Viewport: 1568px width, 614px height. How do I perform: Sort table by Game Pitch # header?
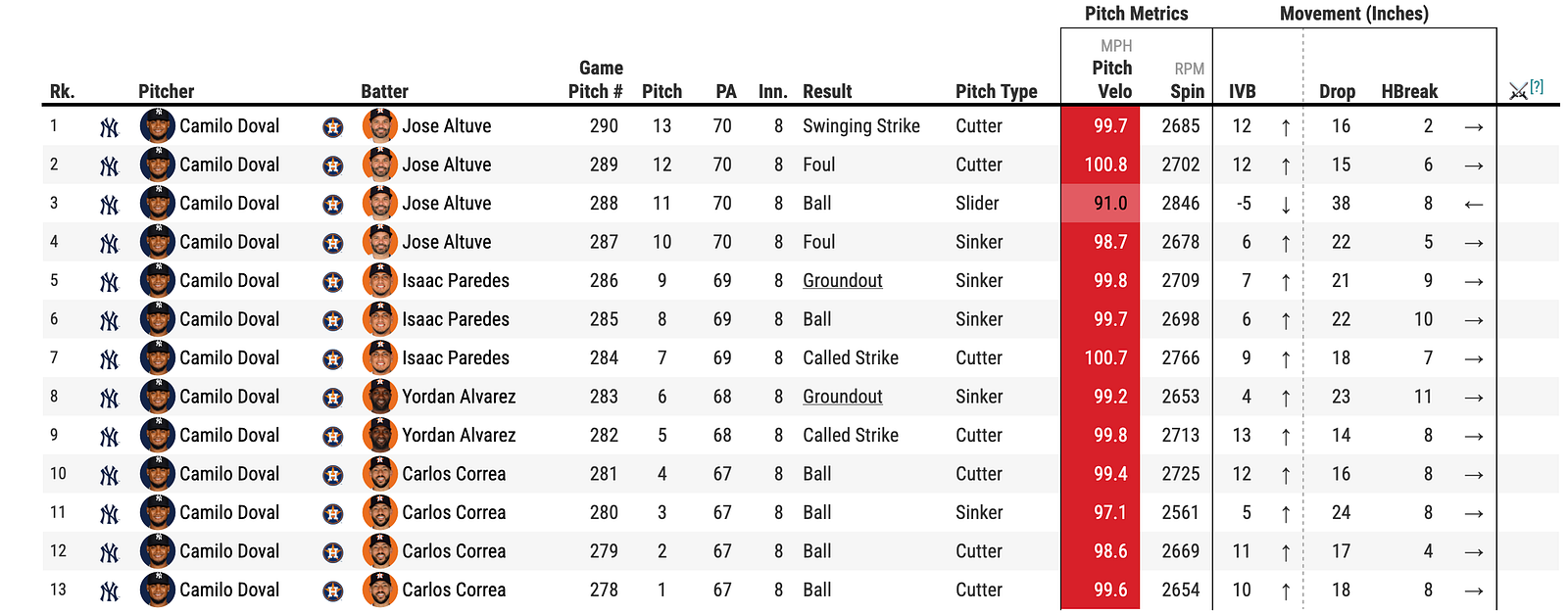pos(596,79)
